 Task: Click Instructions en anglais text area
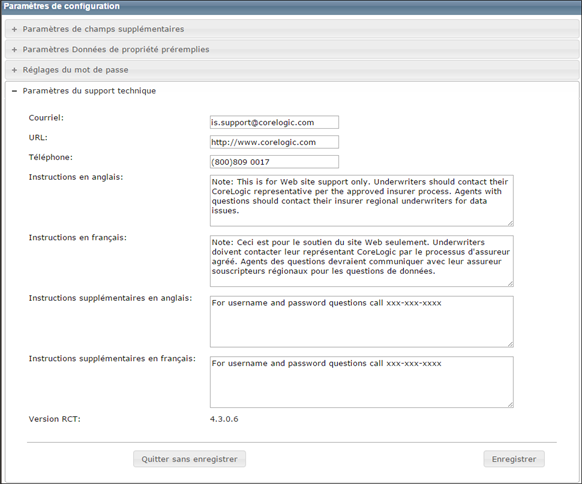tap(362, 201)
